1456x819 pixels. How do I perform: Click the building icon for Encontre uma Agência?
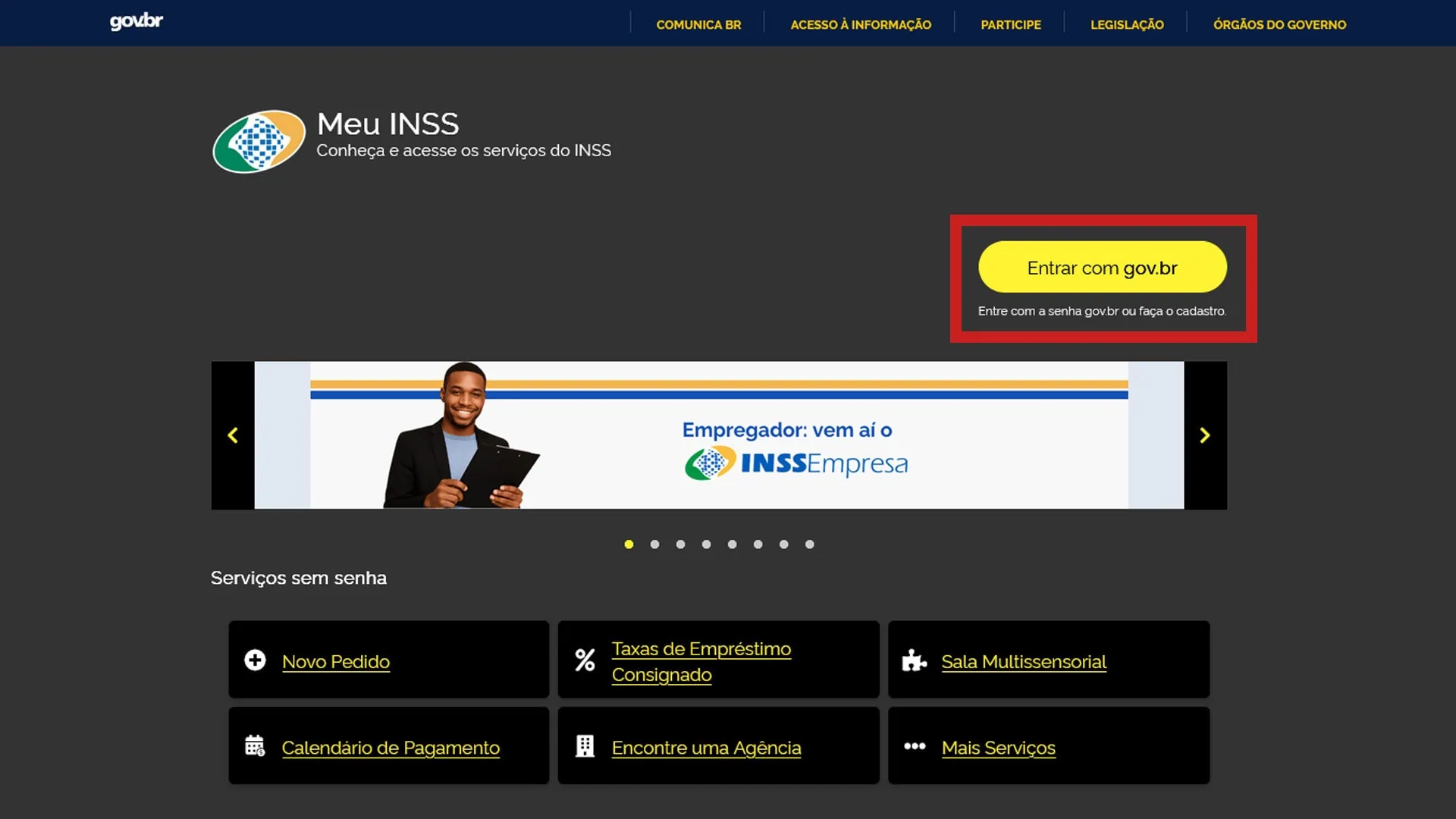point(585,746)
